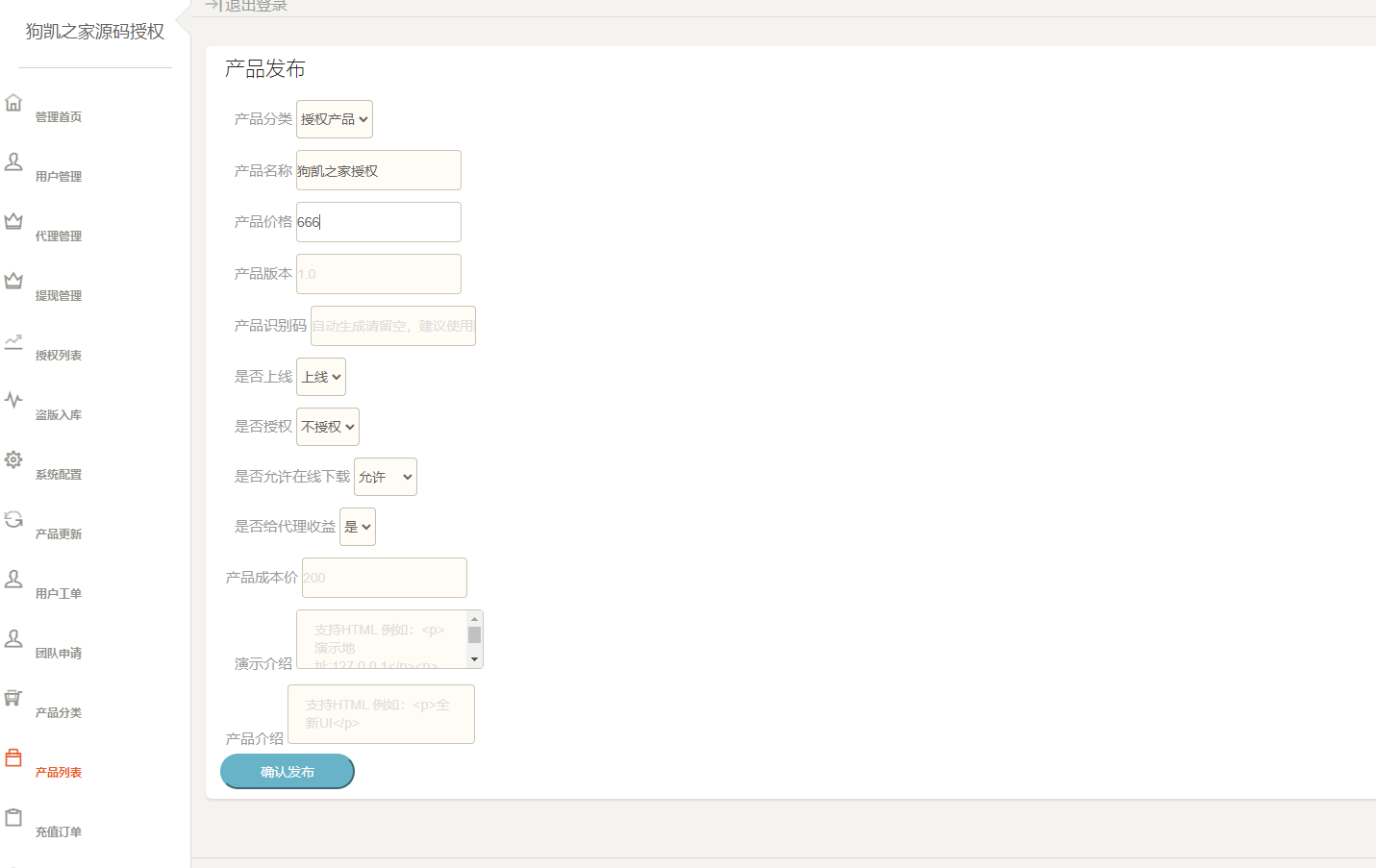The width and height of the screenshot is (1376, 868).
Task: Click the home icon beside 管理首页
Action: coord(13,103)
